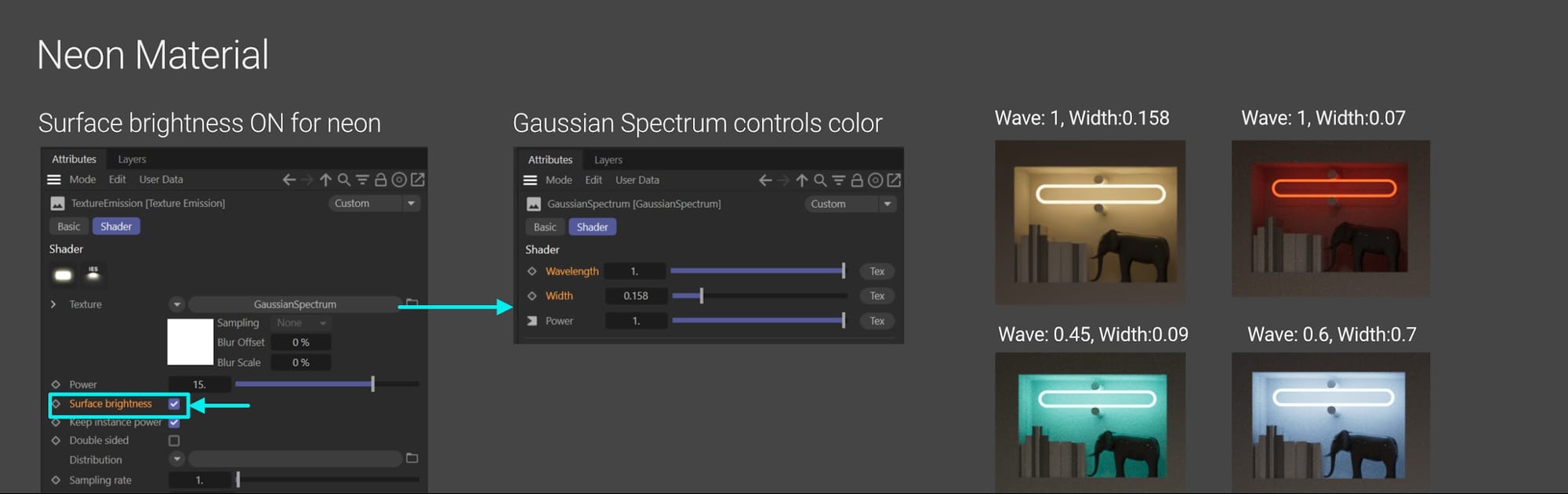Click search icon in TextureEmission panel
1568x494 pixels.
tap(343, 180)
